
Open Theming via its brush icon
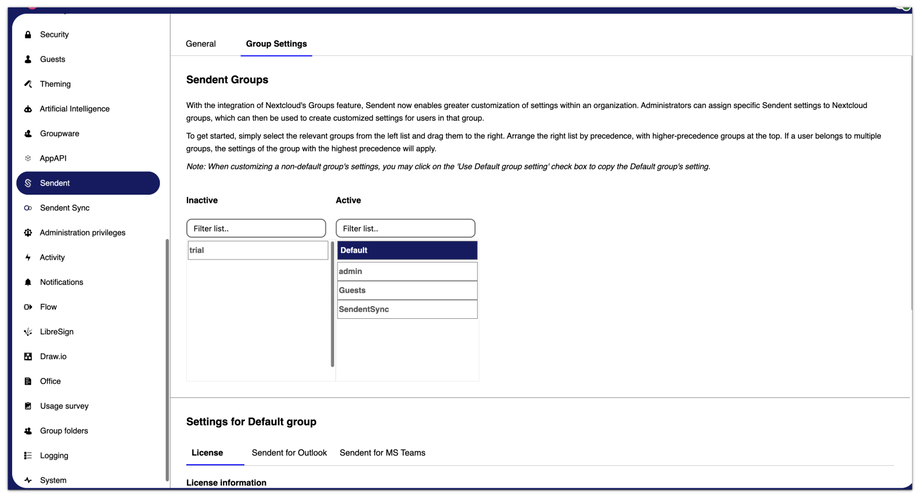point(28,84)
